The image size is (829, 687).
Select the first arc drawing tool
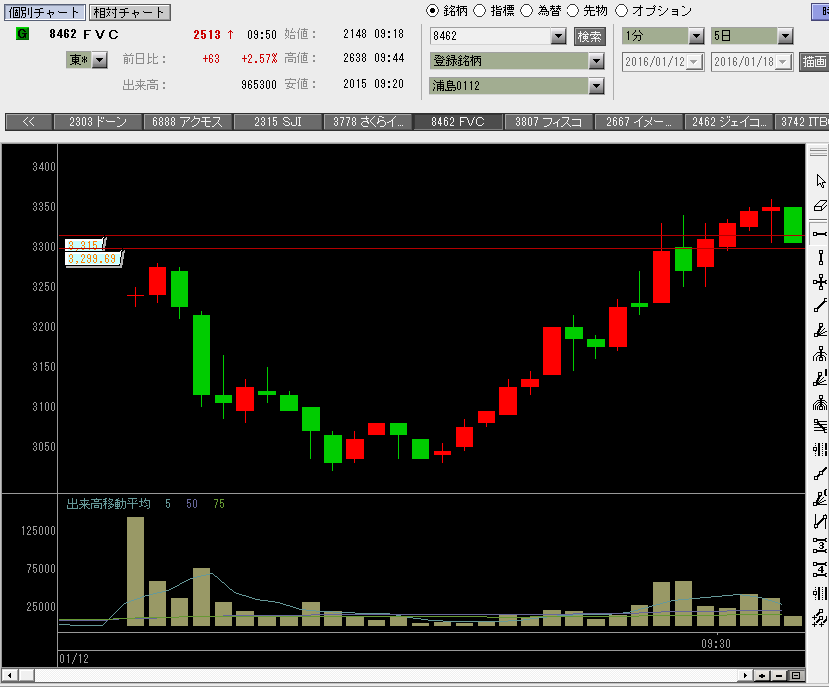pos(820,354)
